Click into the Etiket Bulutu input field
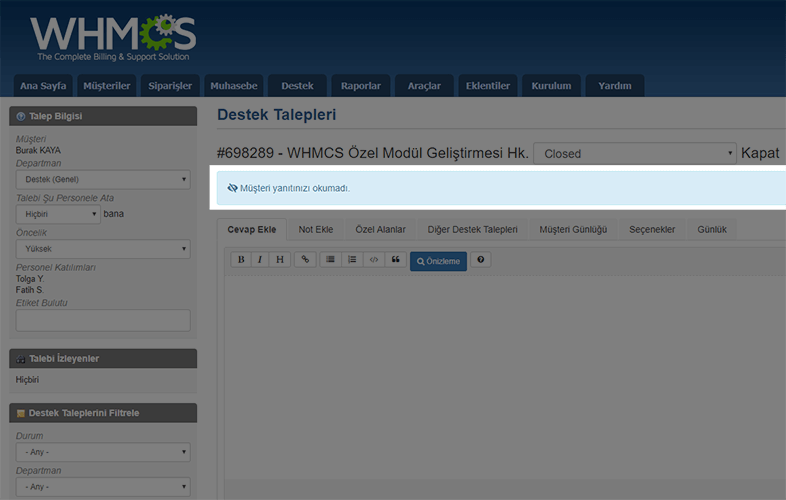This screenshot has height=500, width=786. coord(103,320)
